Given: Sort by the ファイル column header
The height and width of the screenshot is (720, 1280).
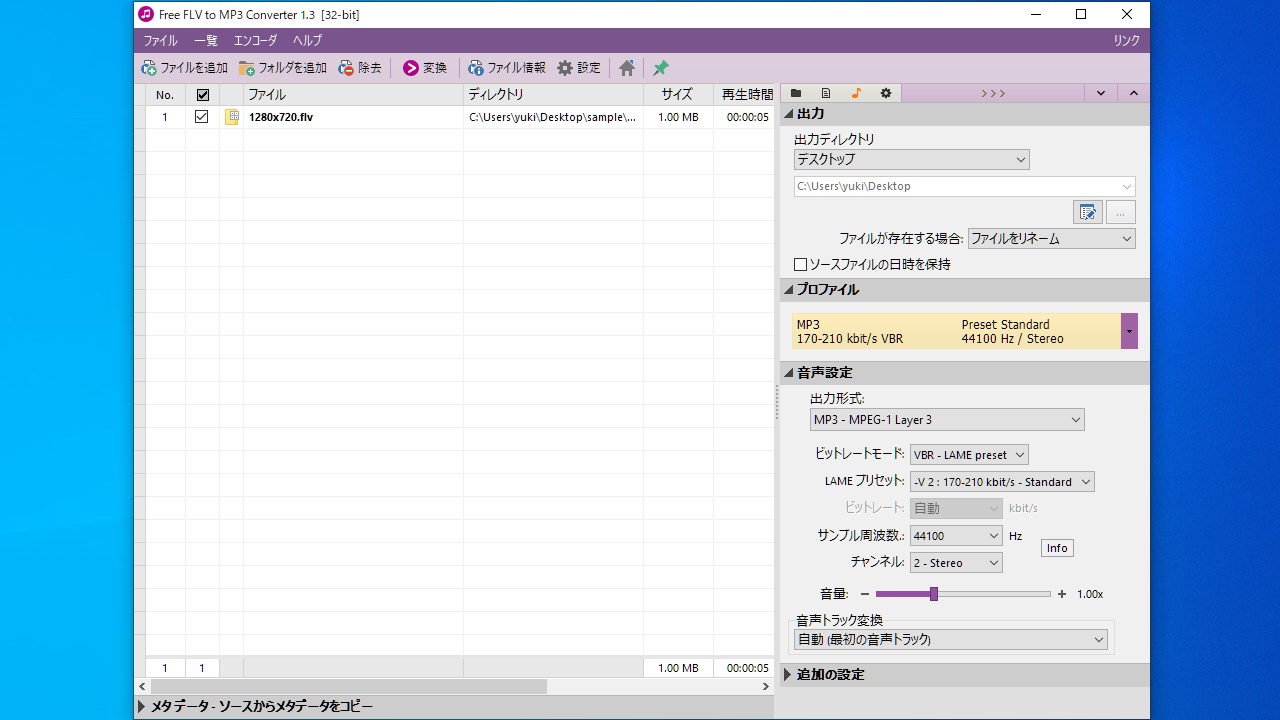Looking at the screenshot, I should tap(353, 95).
